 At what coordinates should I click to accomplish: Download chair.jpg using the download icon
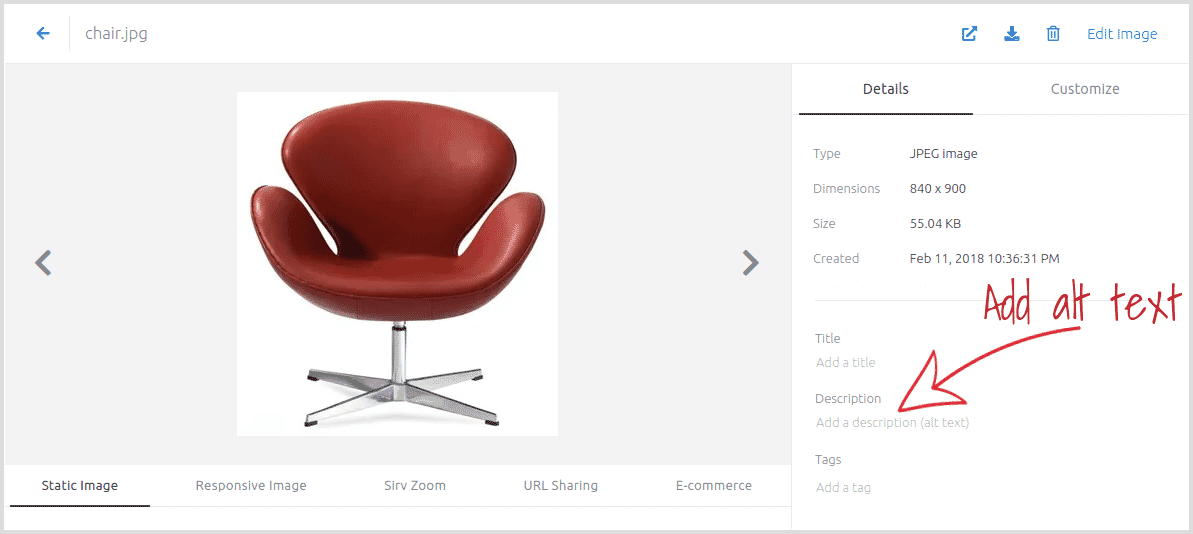[1012, 34]
